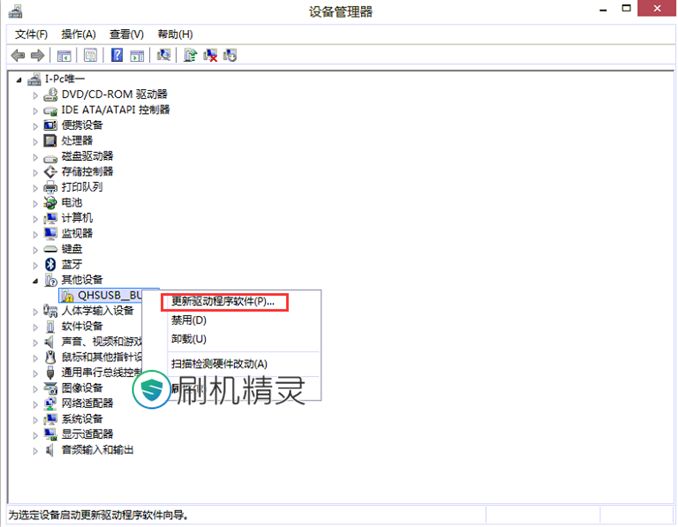Select the 存储控制器 icon
This screenshot has height=527, width=678.
tap(50, 172)
